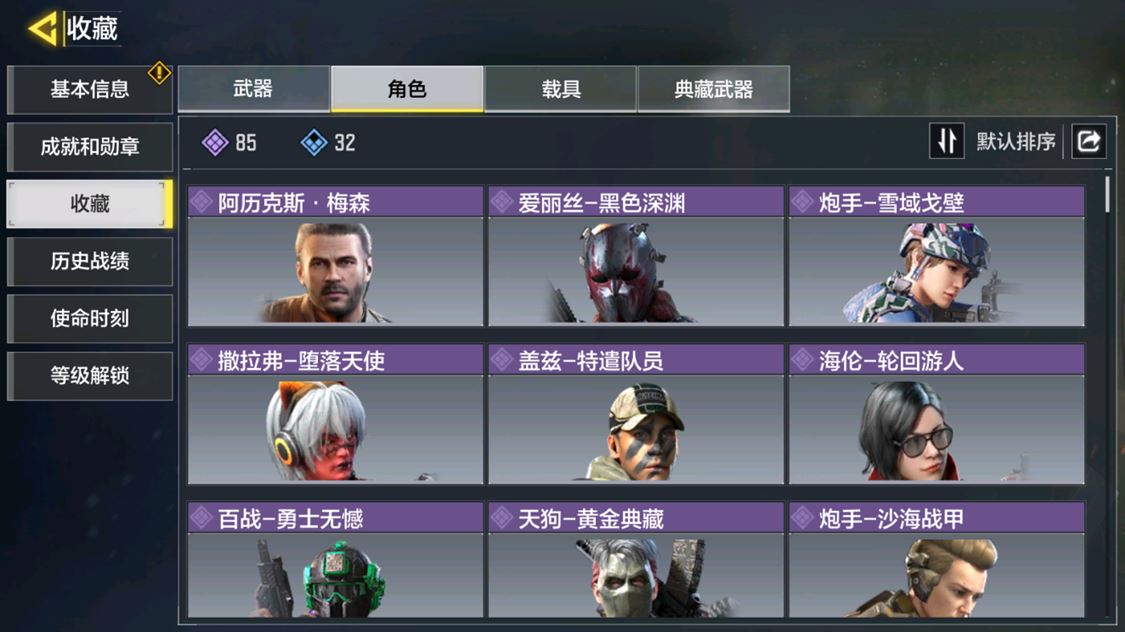The image size is (1125, 632).
Task: Toggle the sort order arrows icon
Action: (x=946, y=141)
